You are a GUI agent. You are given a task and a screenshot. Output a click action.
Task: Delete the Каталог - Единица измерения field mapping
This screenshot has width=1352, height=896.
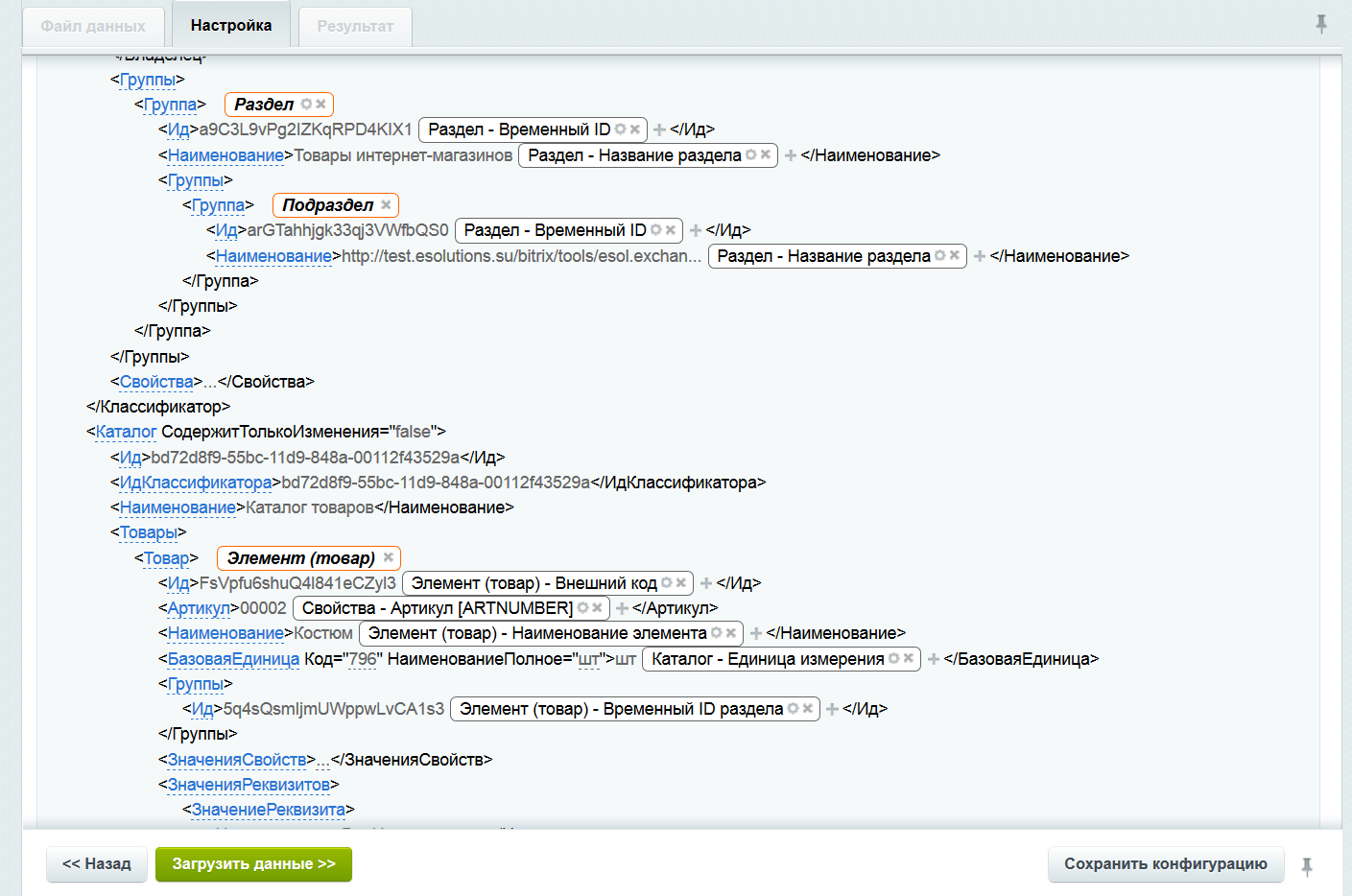click(909, 658)
